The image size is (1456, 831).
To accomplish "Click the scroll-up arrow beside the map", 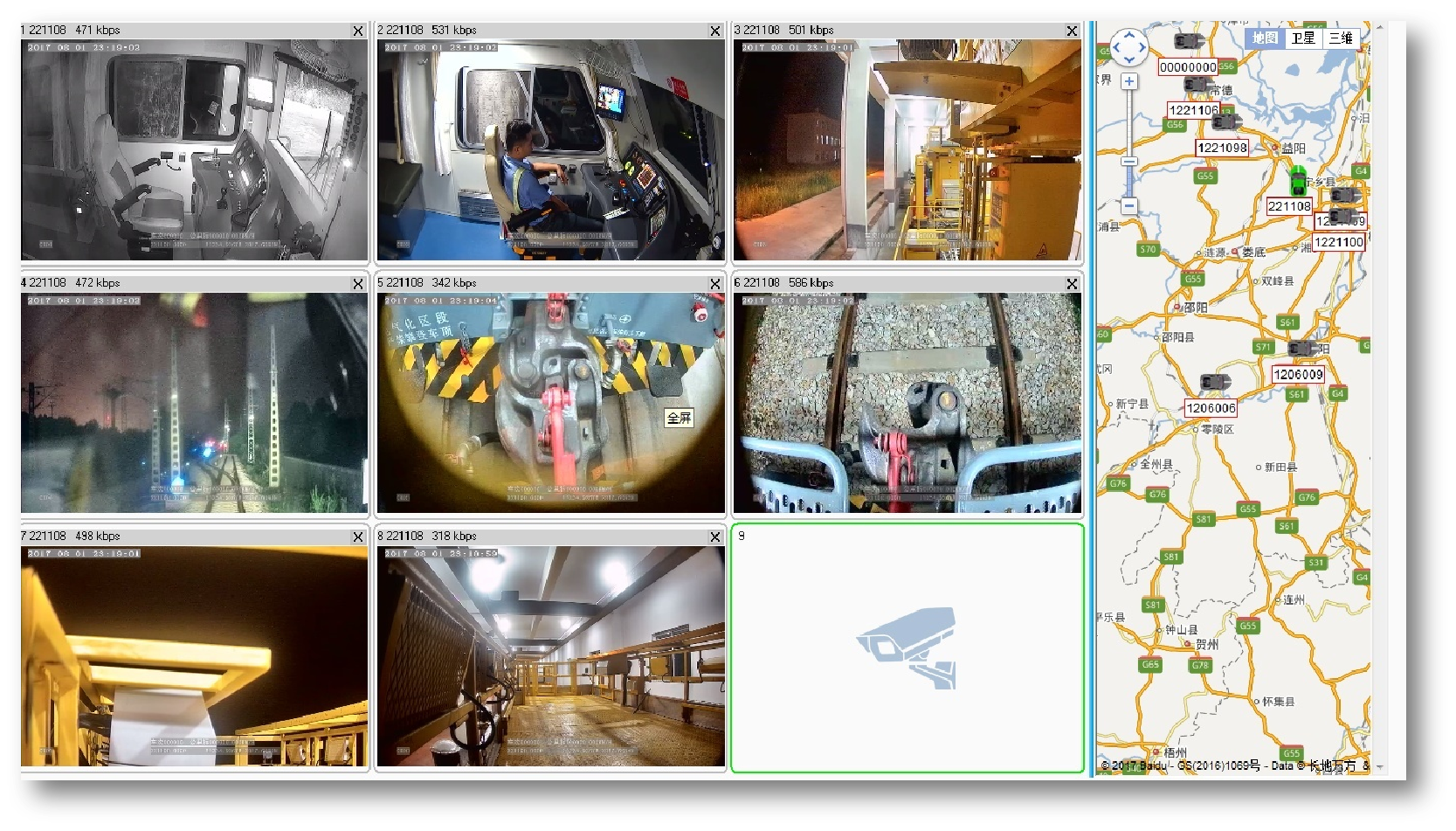I will [x=1380, y=27].
